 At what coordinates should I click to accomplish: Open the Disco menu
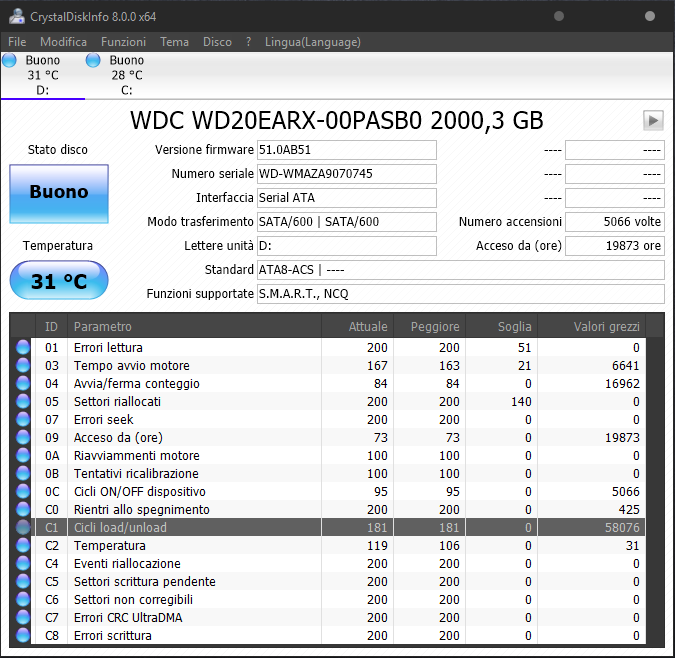[x=217, y=42]
